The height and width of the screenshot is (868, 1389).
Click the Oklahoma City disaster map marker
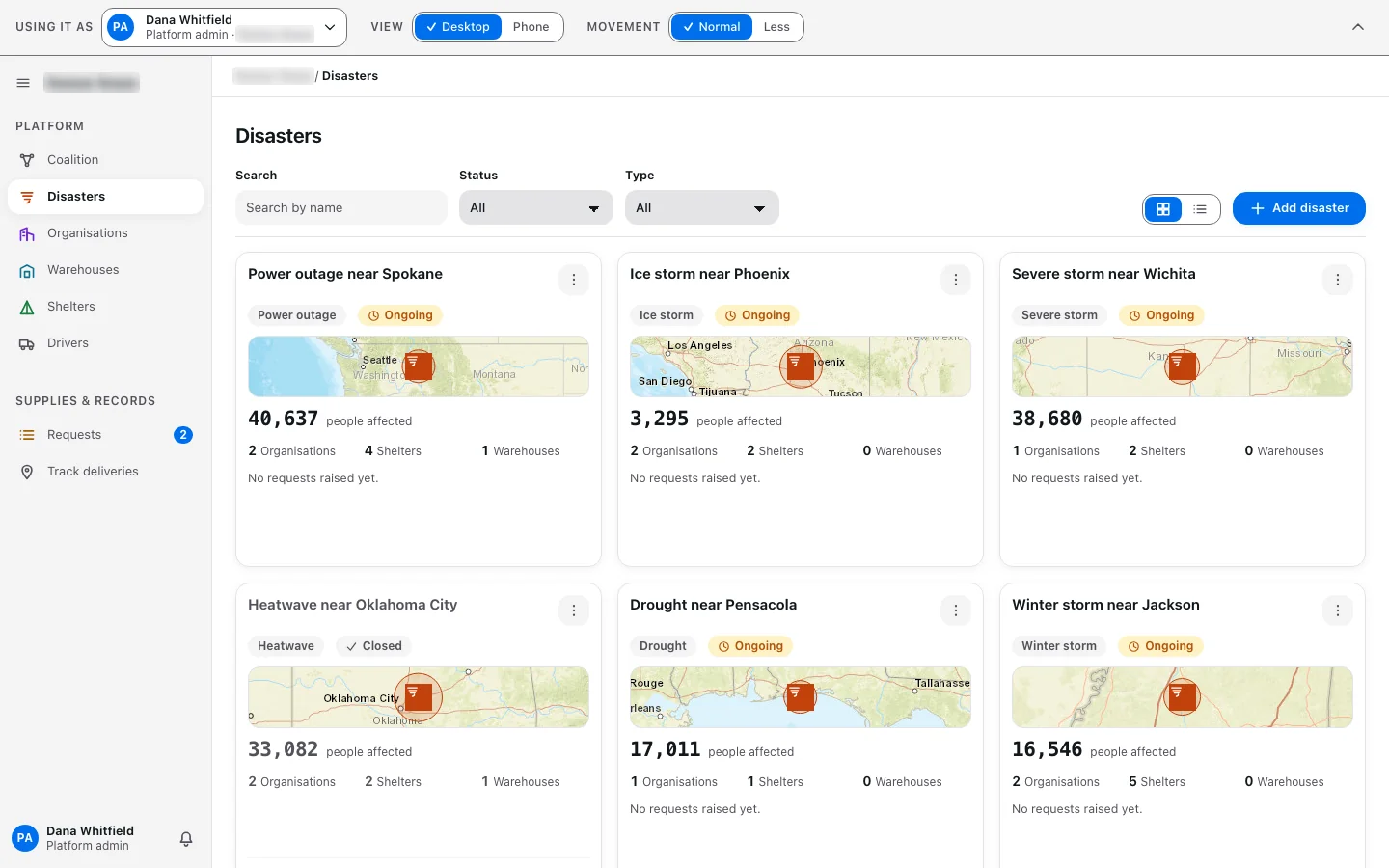[x=418, y=697]
